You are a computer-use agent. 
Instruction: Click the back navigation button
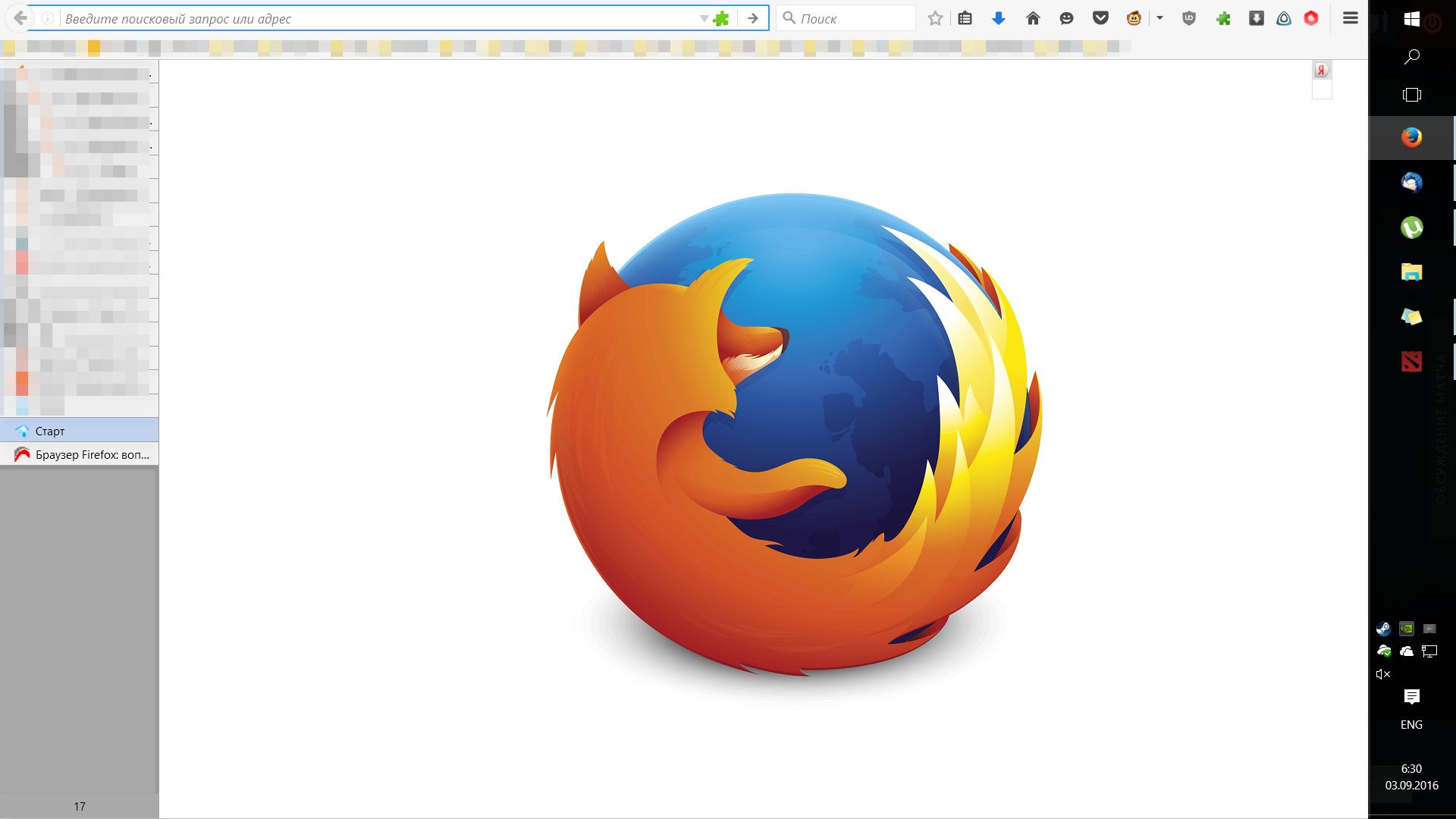20,18
